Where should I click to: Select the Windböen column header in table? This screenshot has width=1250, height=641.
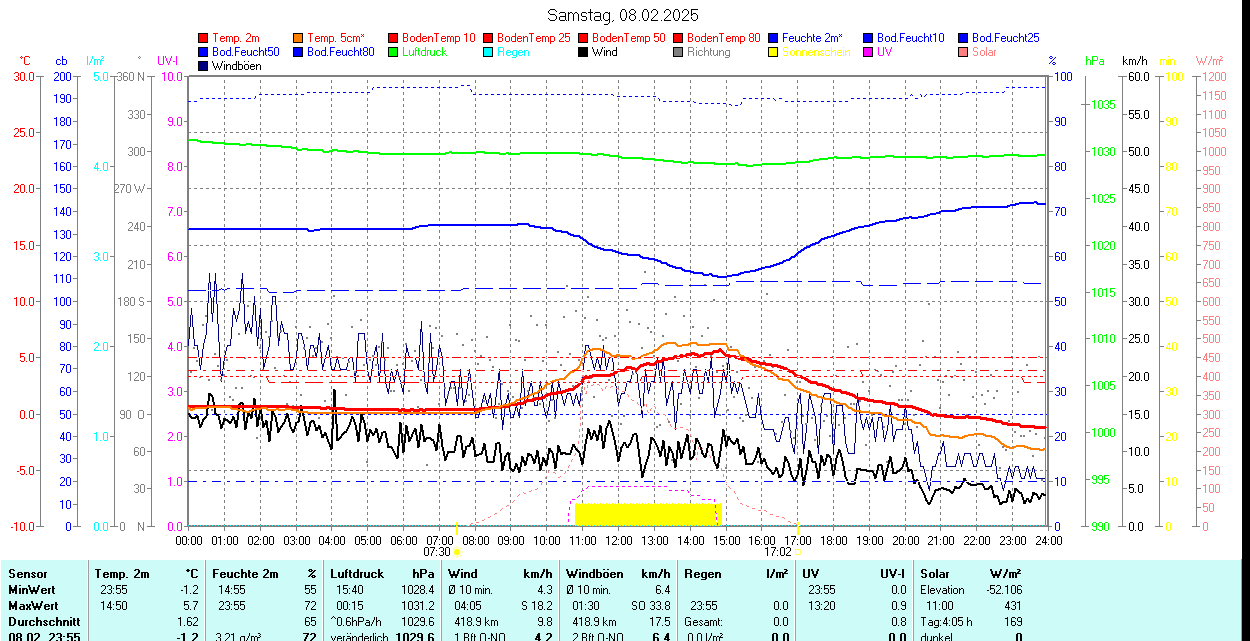(594, 574)
